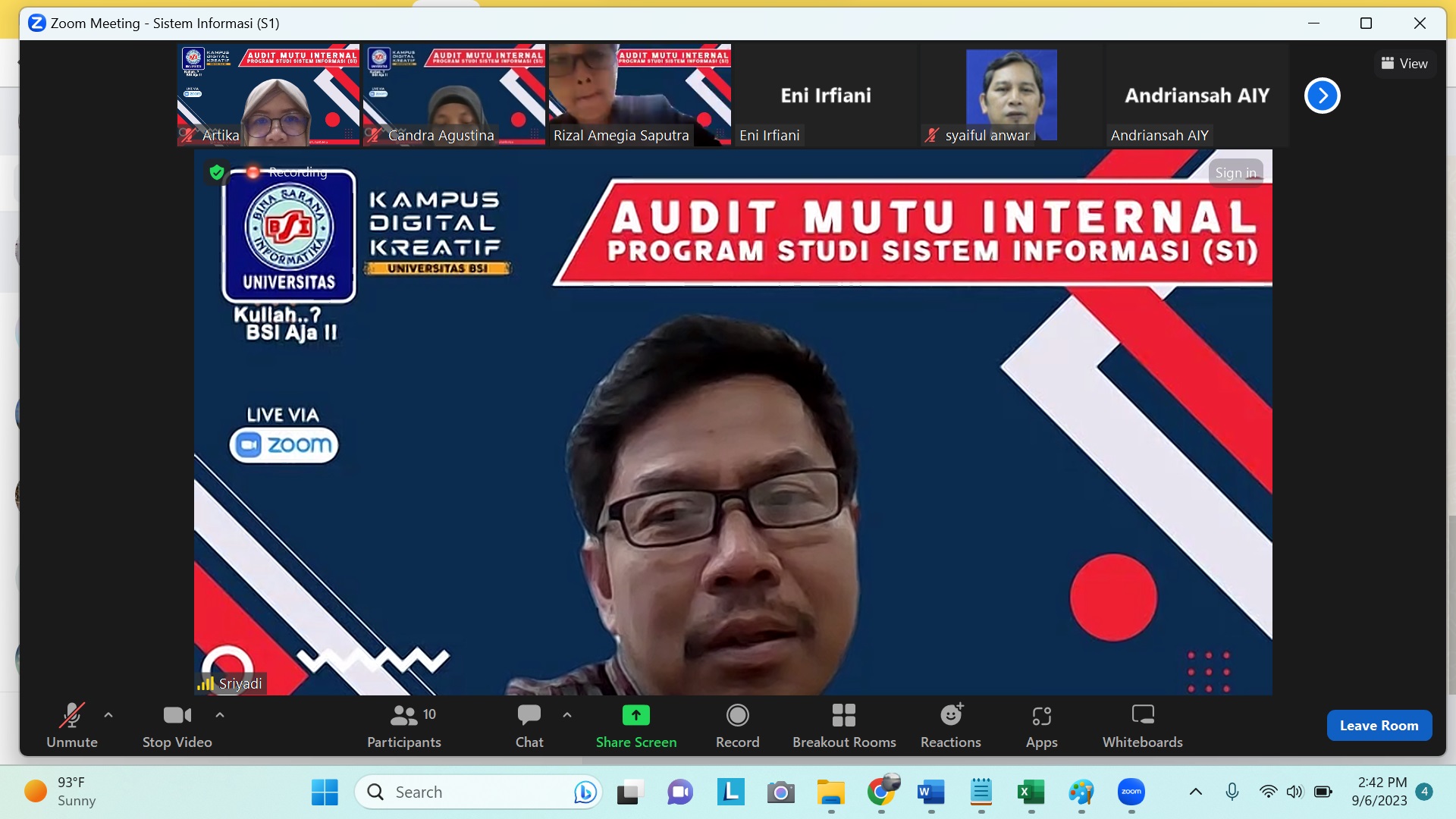Open Reactions menu

(951, 726)
